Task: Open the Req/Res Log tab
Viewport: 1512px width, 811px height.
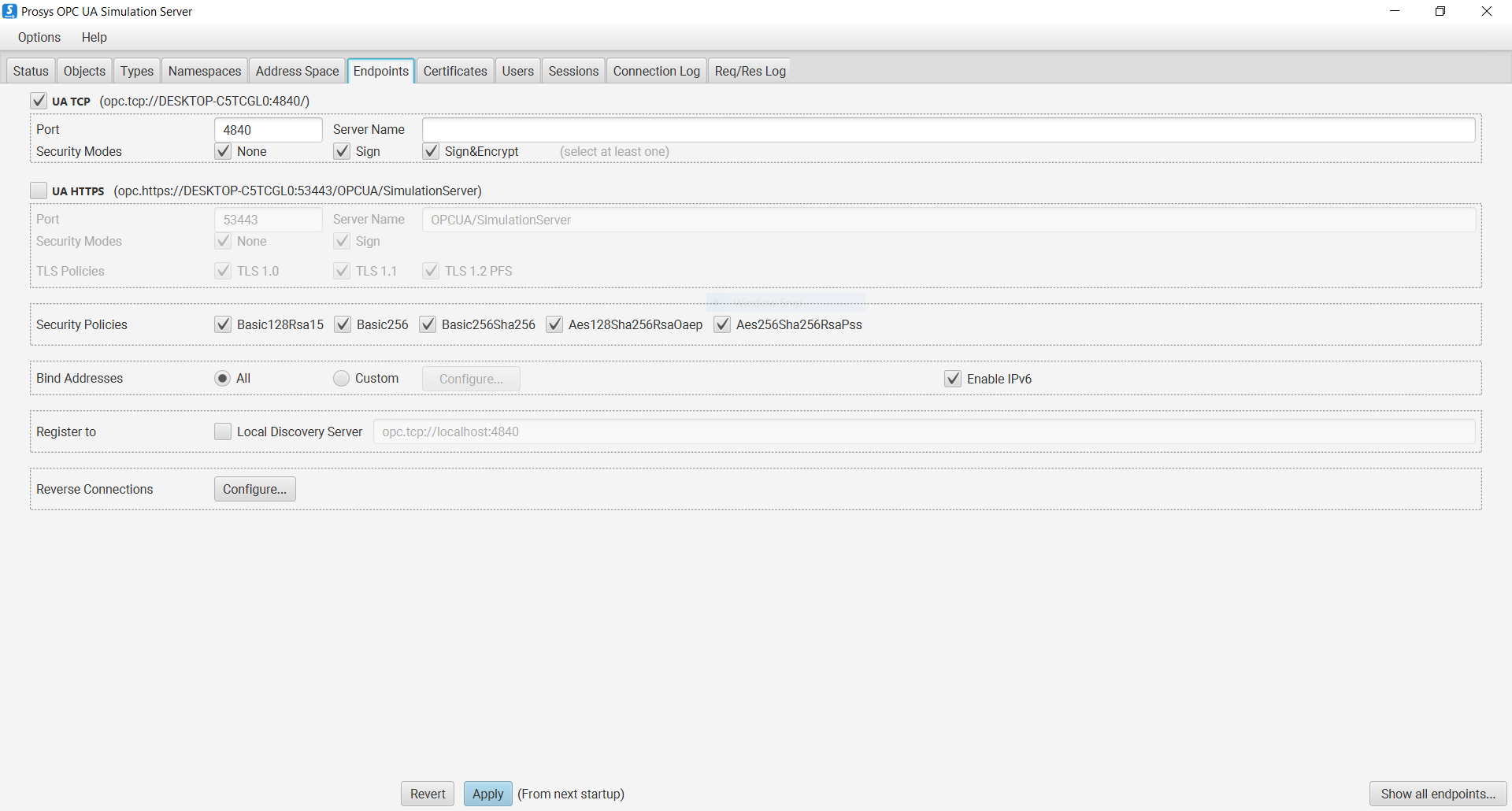Action: (x=749, y=70)
